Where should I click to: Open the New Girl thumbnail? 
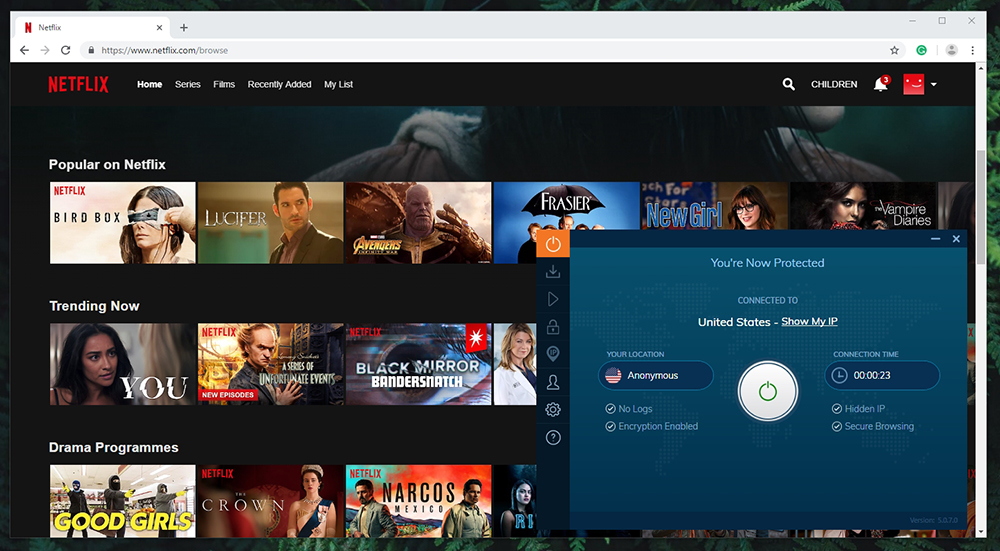pos(714,206)
